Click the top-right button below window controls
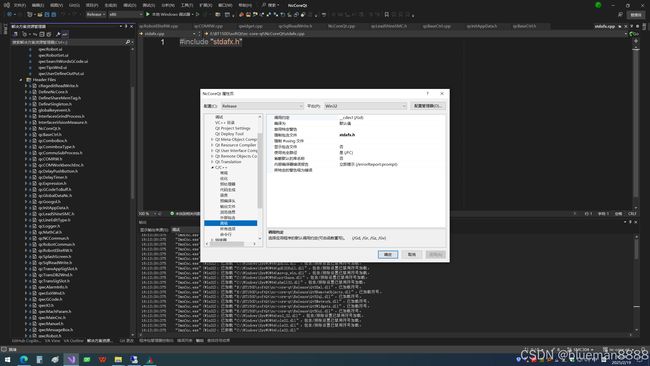Screen dimensions: 650x366 pyautogui.click(x=635, y=15)
